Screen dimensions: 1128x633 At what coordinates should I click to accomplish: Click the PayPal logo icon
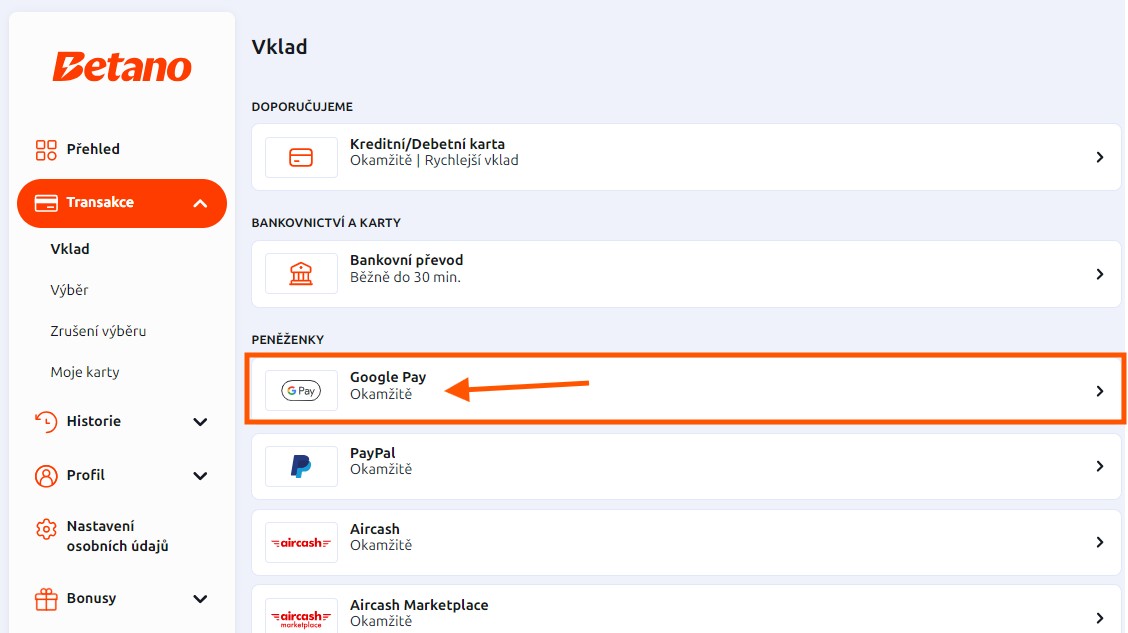coord(301,466)
